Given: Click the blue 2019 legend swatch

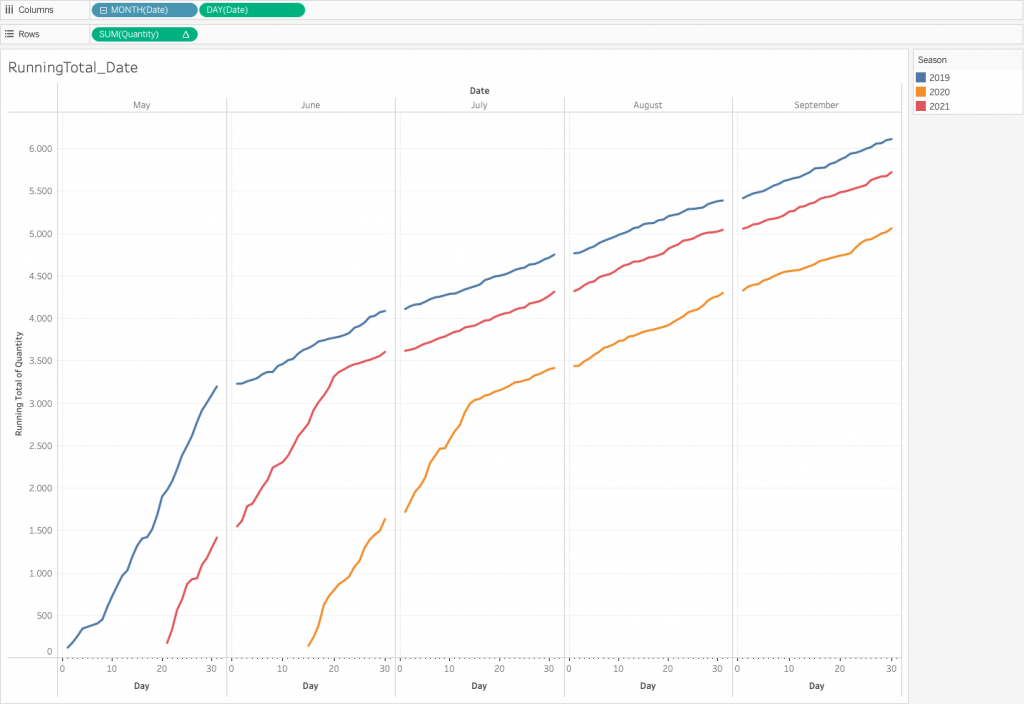Looking at the screenshot, I should [x=921, y=77].
